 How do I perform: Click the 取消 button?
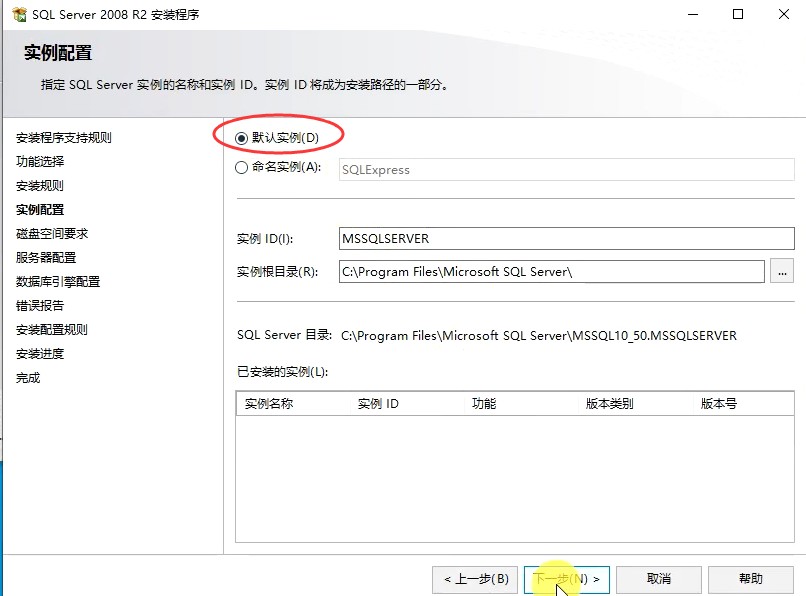[x=658, y=580]
